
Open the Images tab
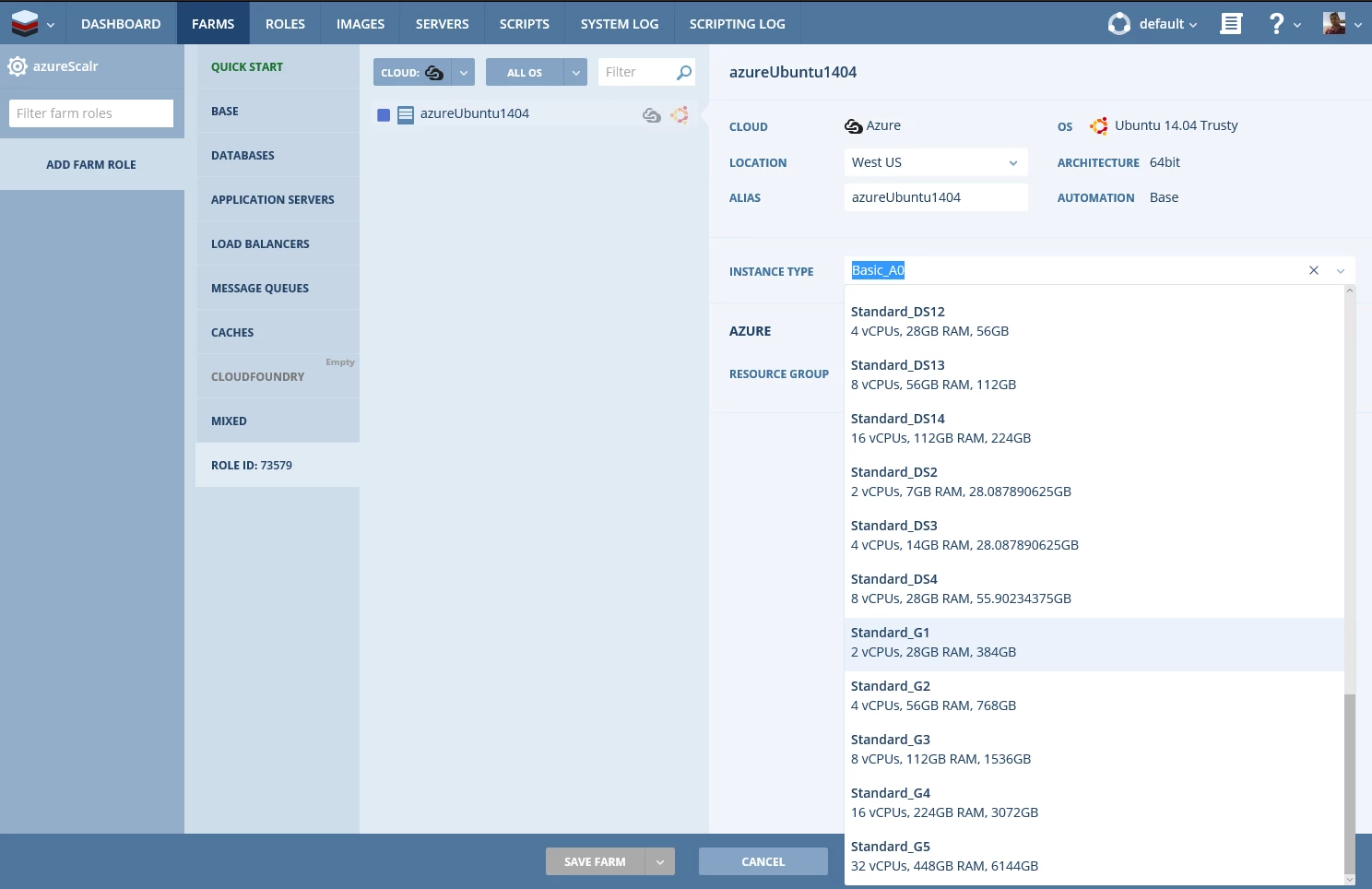click(x=361, y=24)
